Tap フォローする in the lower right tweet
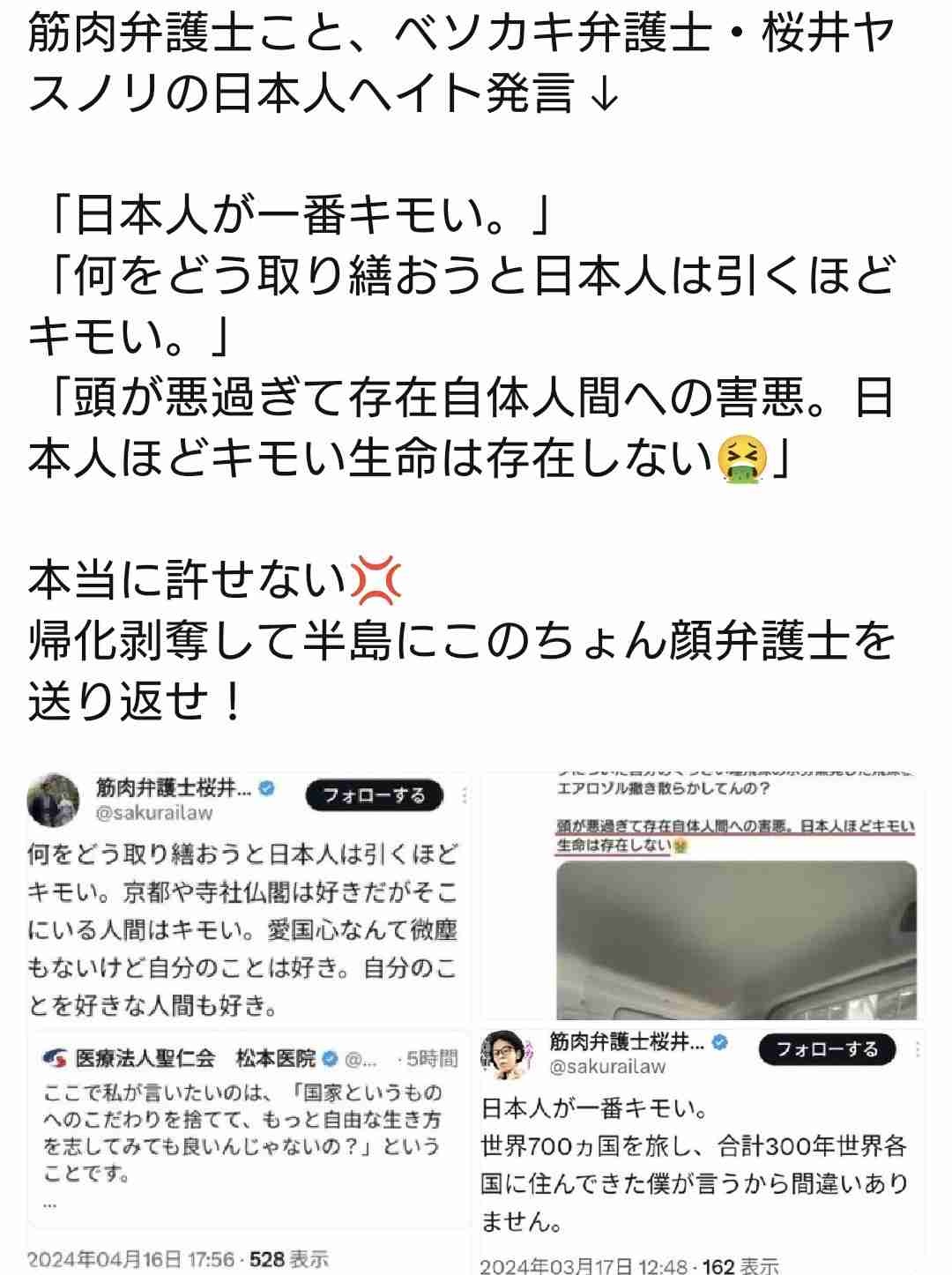The image size is (952, 1275). (827, 1048)
